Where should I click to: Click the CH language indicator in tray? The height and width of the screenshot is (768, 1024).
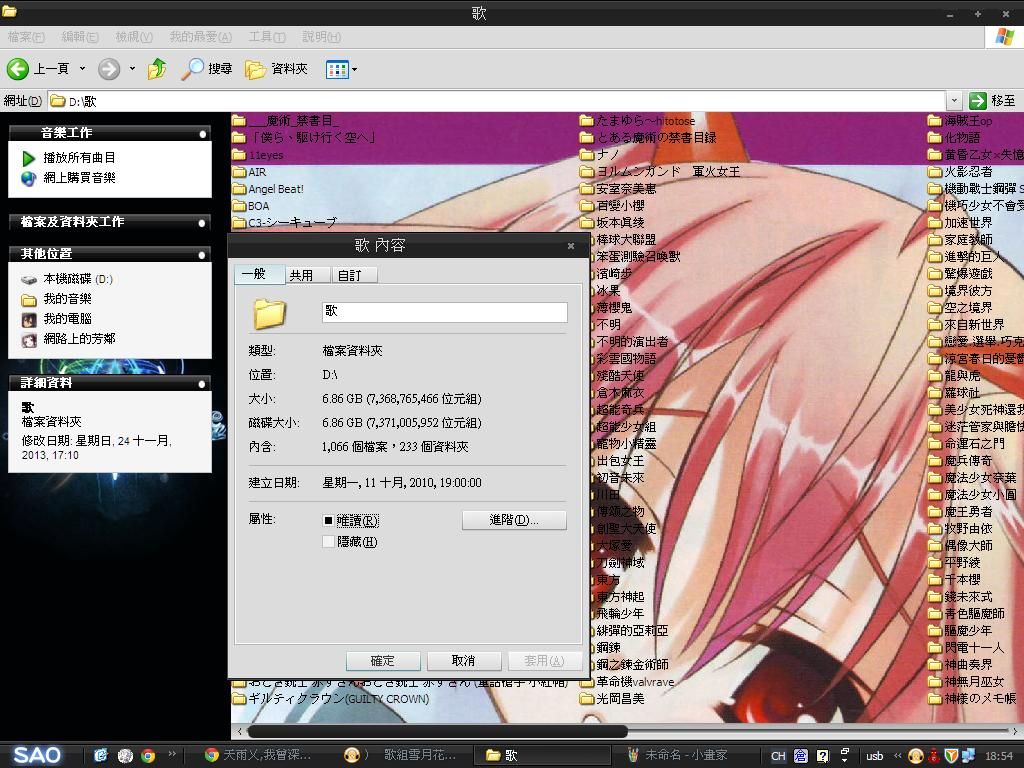(x=778, y=756)
